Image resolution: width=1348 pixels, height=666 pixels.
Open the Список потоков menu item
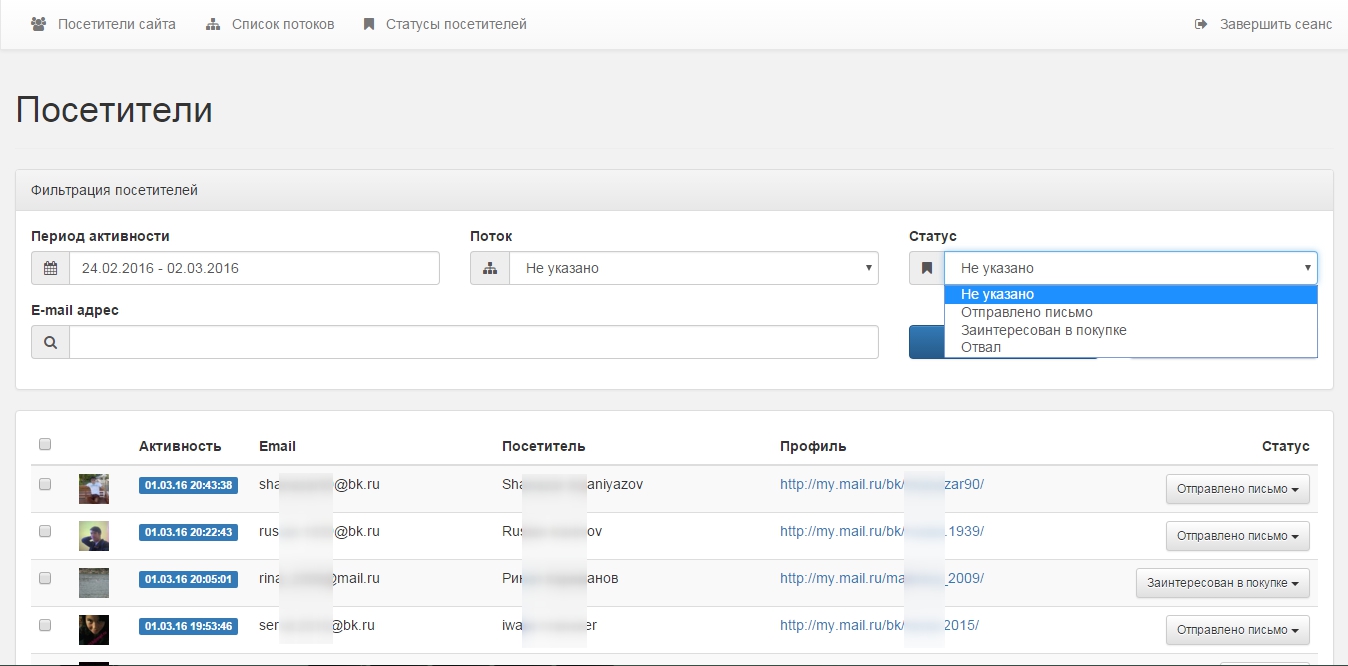point(283,24)
